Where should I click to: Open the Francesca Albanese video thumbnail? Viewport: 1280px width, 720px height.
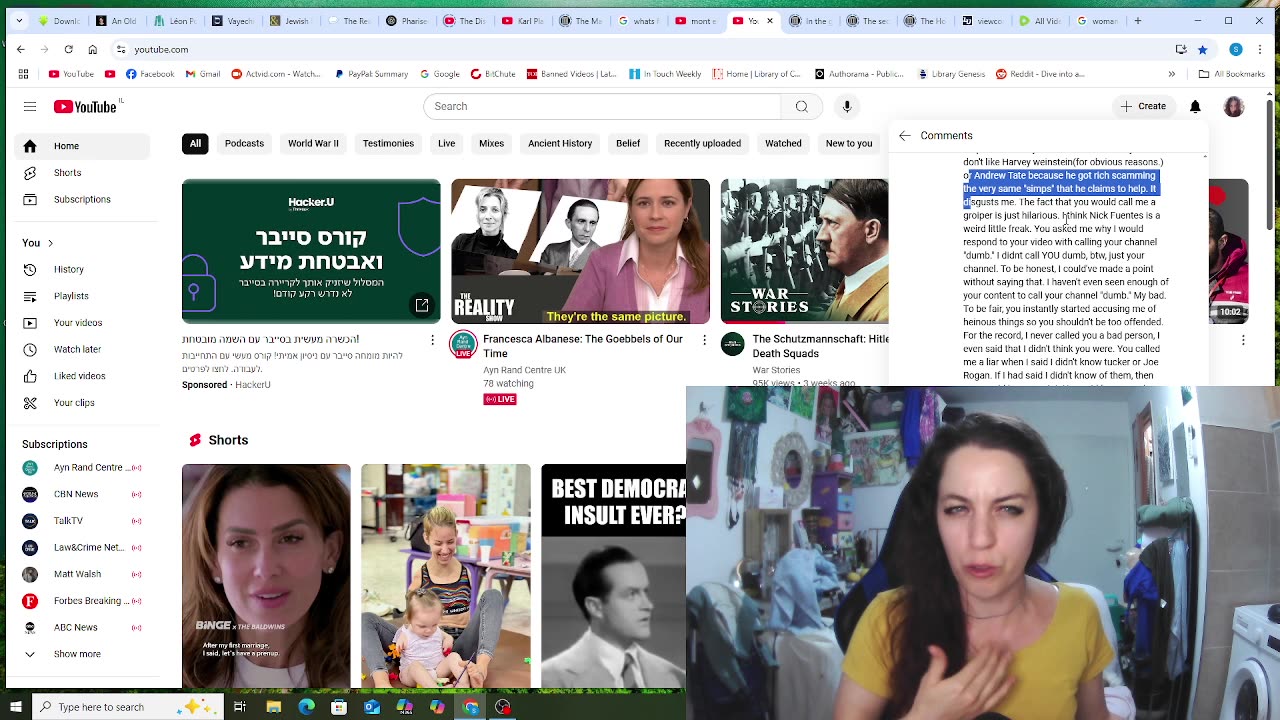(580, 252)
